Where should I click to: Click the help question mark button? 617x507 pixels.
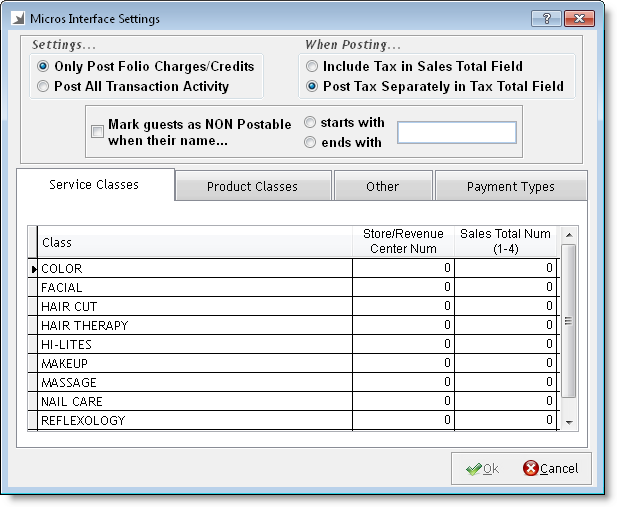click(x=546, y=18)
